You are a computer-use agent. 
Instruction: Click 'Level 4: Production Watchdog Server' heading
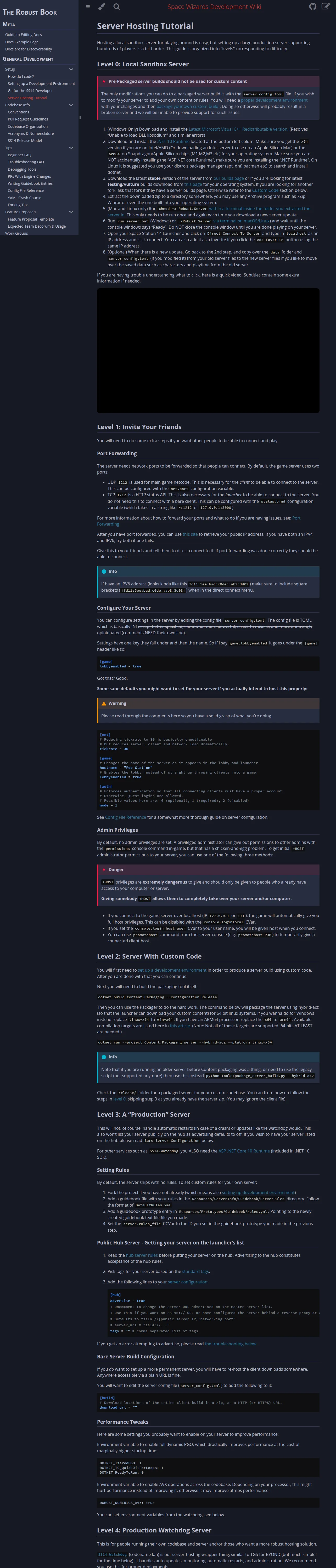154,1530
